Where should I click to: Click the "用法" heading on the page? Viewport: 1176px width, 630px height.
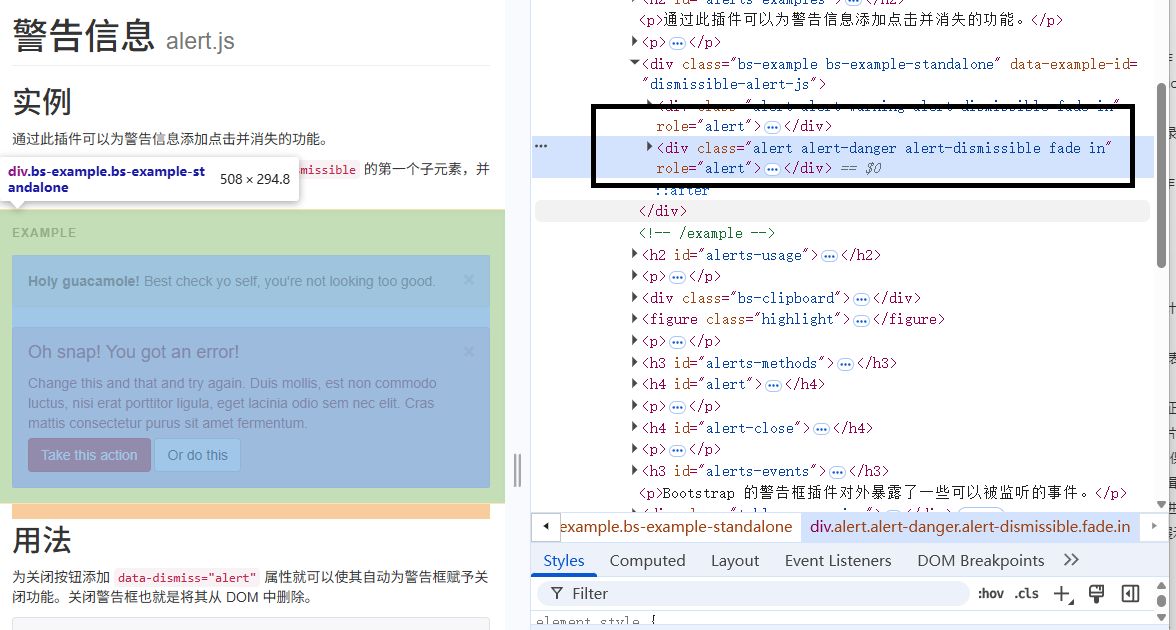pos(42,539)
